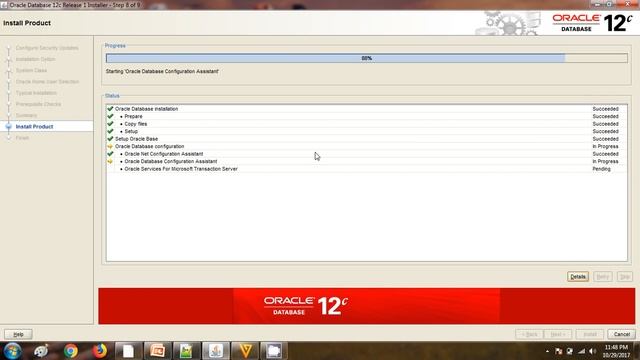640x360 pixels.
Task: Select the Prepare status row
Action: click(367, 116)
